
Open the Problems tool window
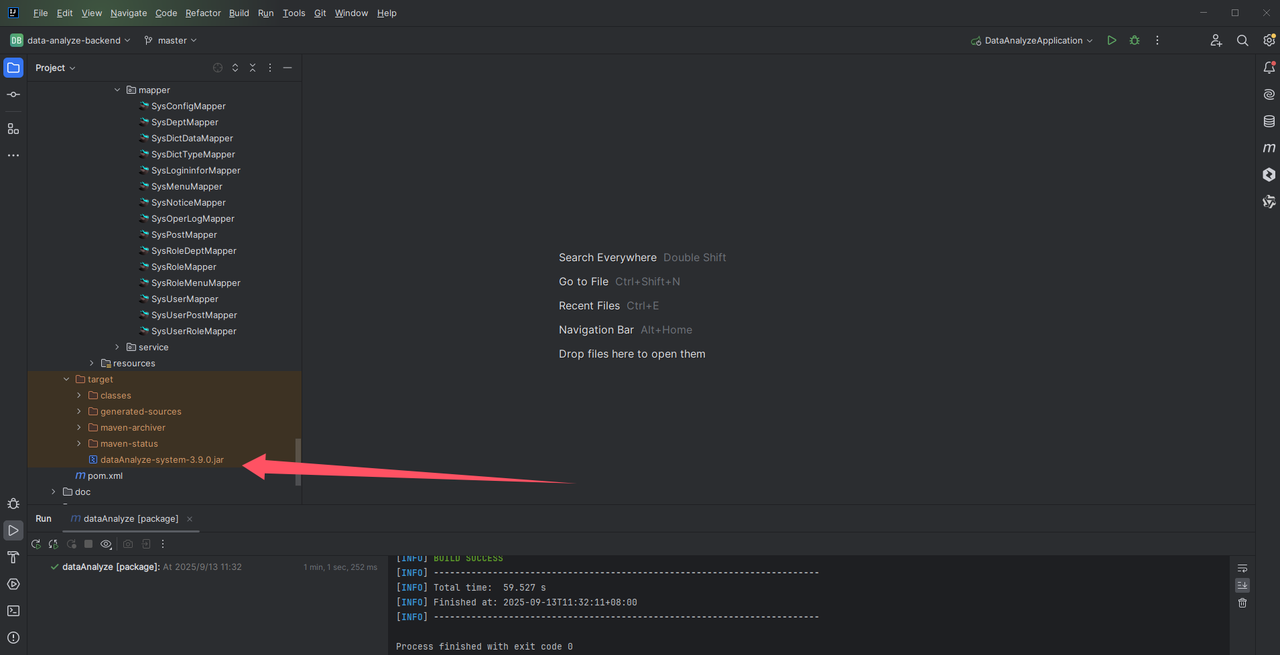(13, 637)
